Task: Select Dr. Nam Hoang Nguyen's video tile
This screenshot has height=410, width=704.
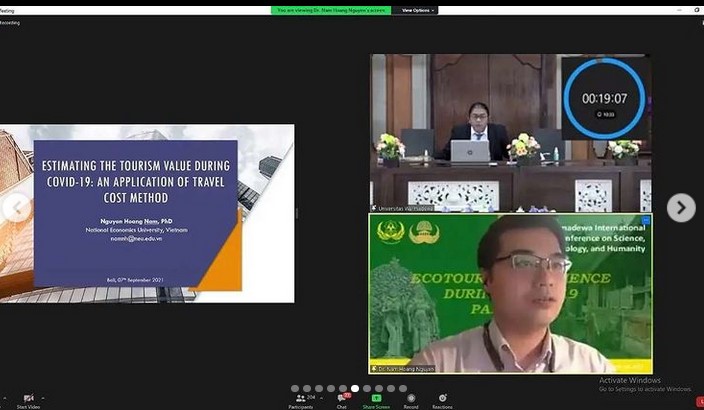Action: (510, 294)
